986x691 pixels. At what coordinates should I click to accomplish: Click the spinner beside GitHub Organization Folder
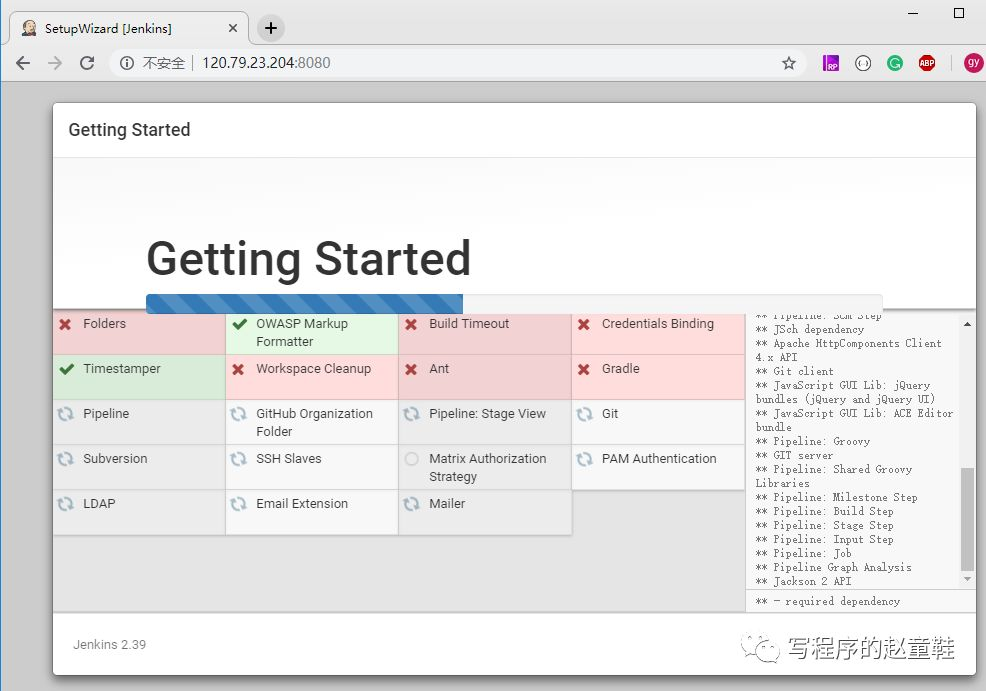[238, 414]
